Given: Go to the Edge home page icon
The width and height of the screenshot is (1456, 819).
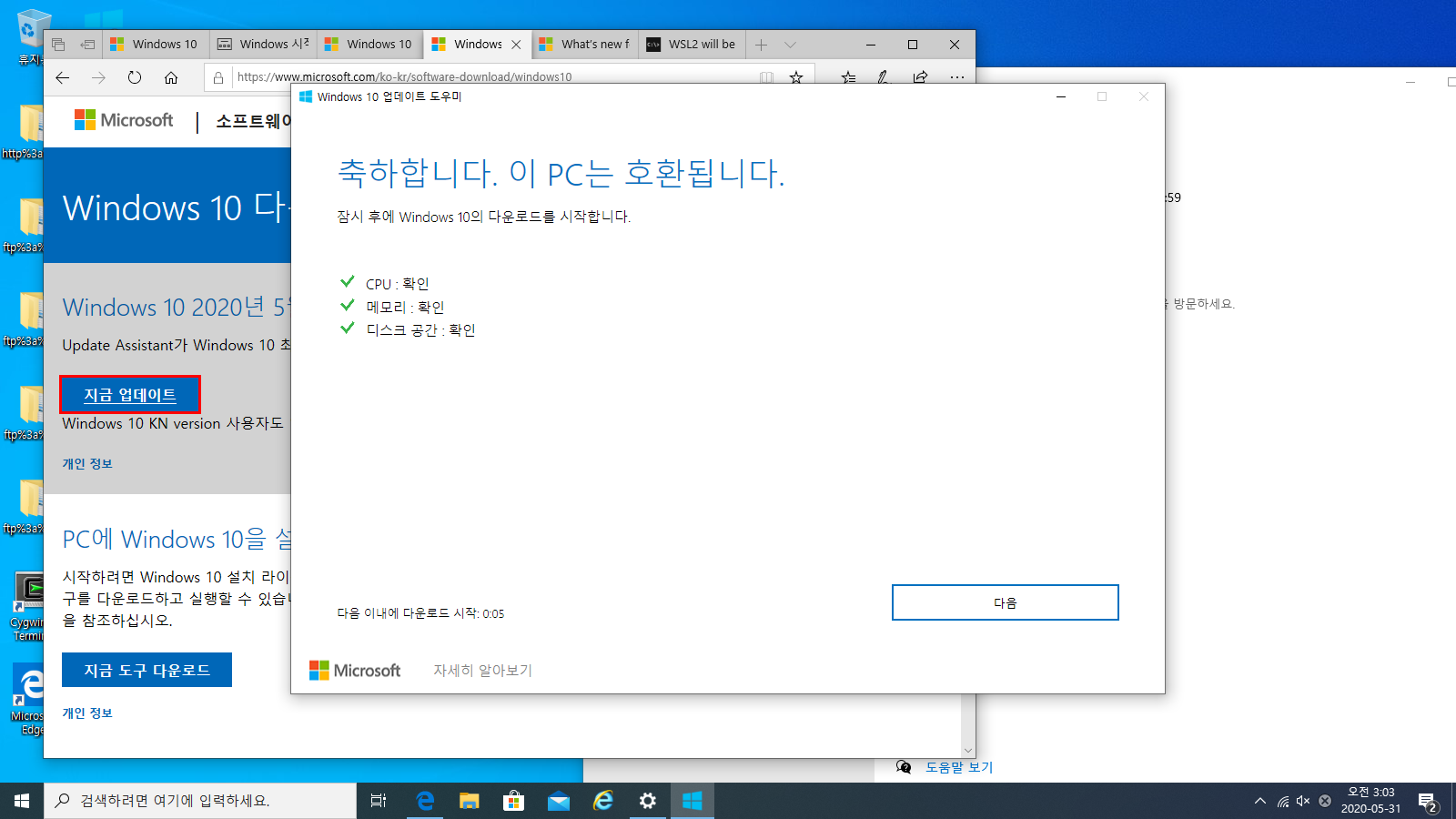Looking at the screenshot, I should (171, 77).
